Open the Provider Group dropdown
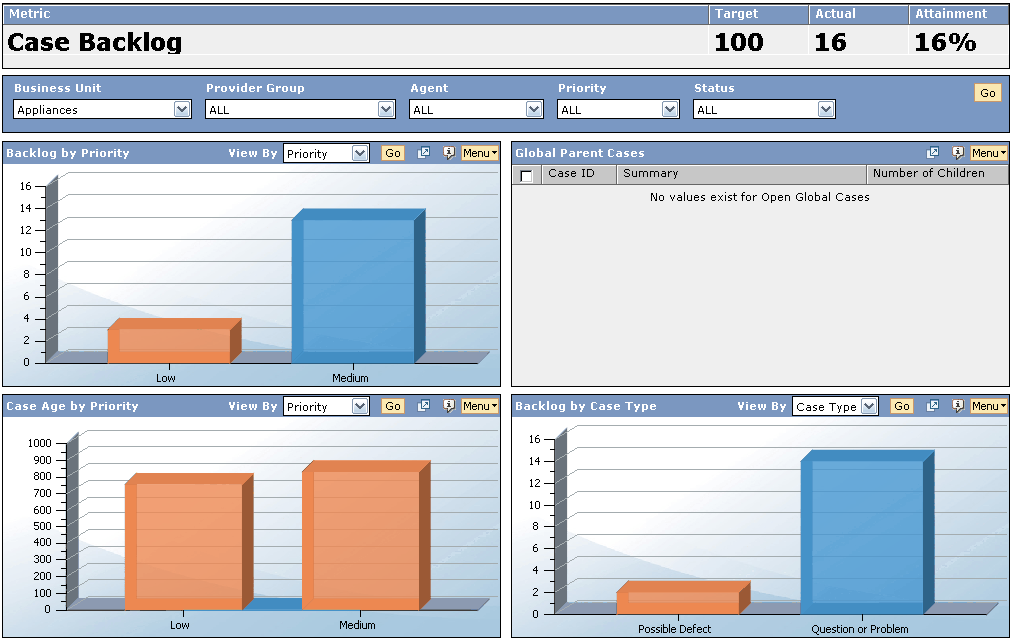This screenshot has height=643, width=1012. [384, 109]
